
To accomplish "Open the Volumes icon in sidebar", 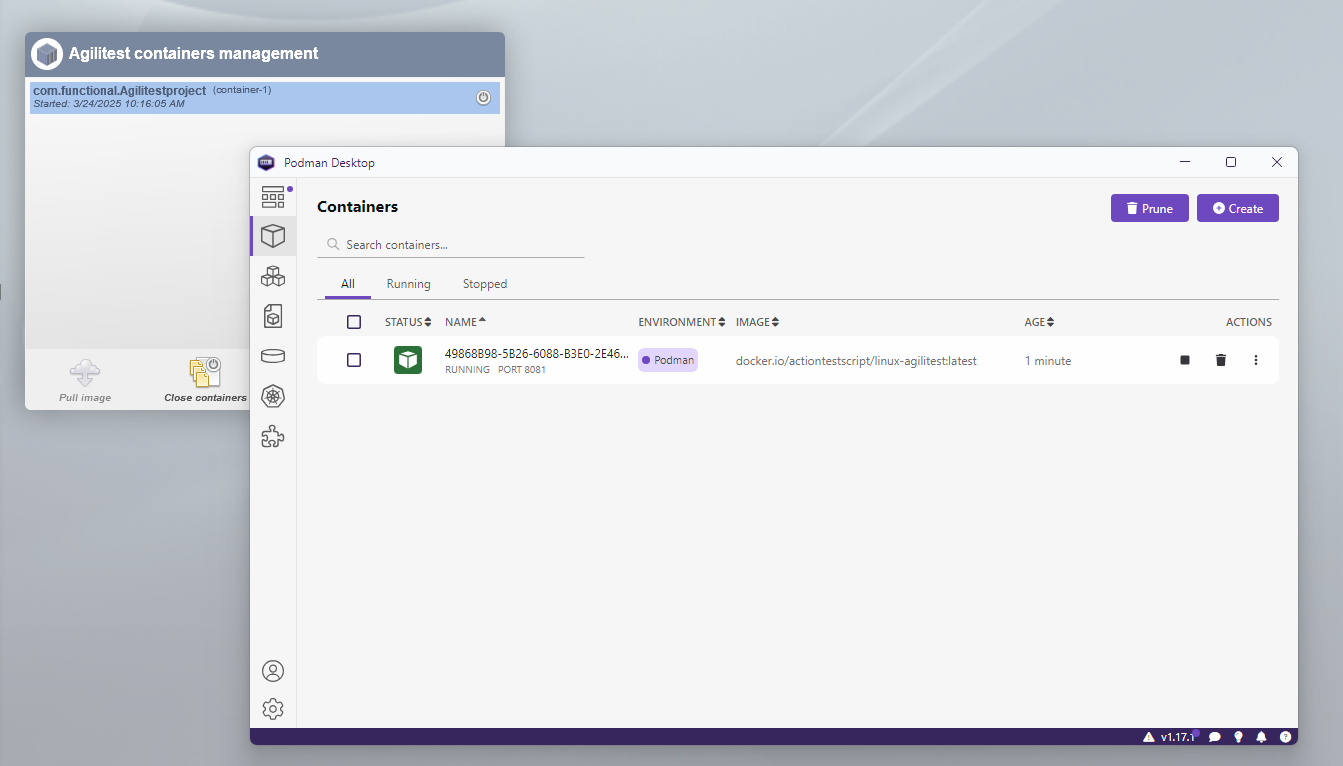I will click(x=273, y=356).
